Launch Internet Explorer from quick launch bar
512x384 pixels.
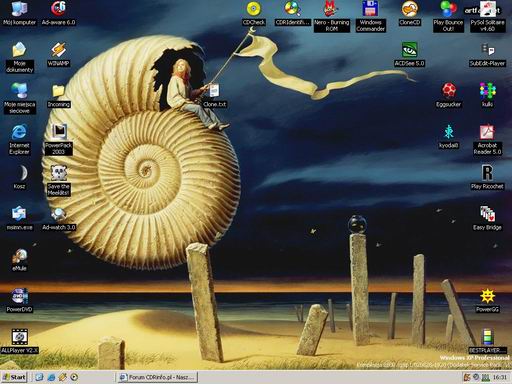[51, 377]
